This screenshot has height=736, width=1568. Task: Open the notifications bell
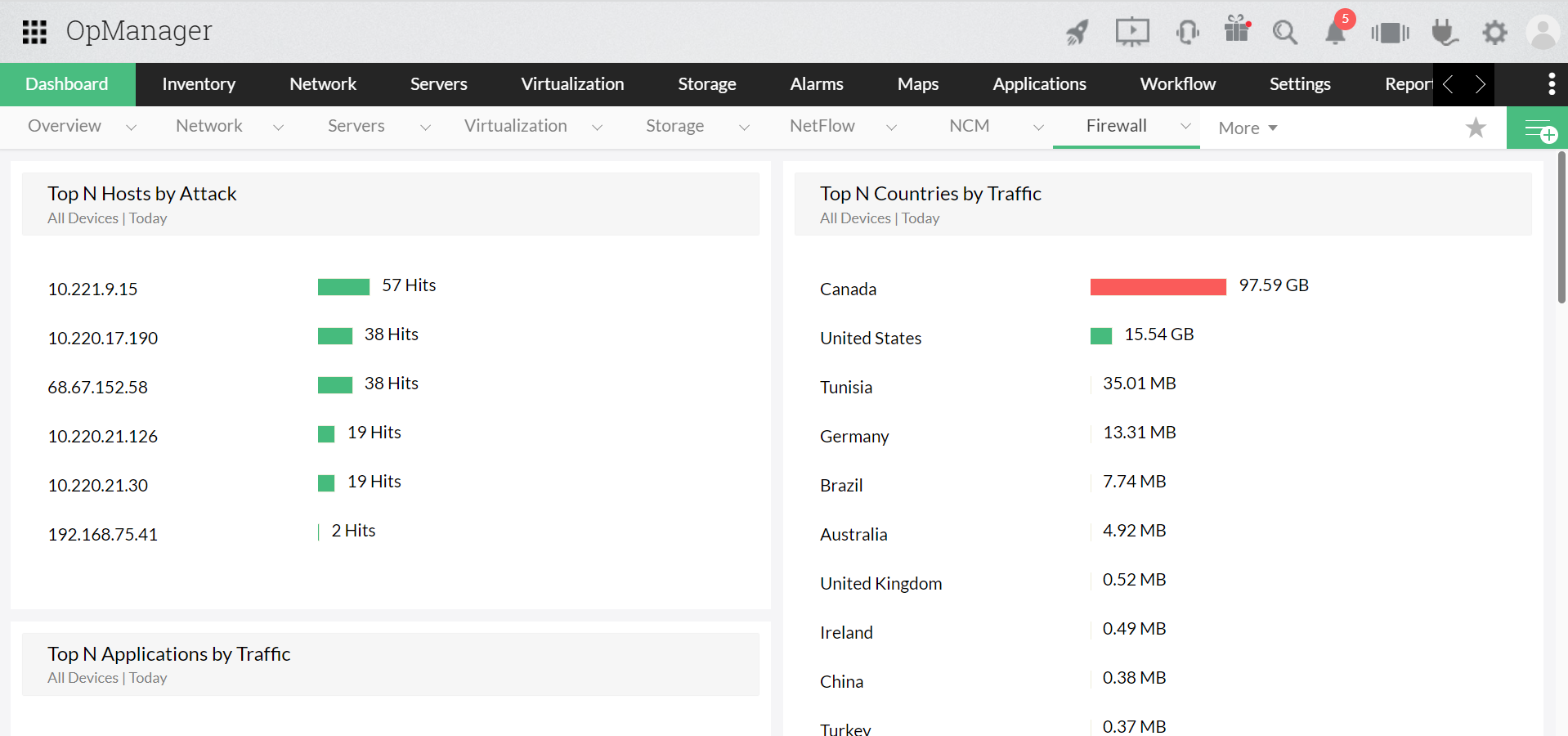(1336, 32)
